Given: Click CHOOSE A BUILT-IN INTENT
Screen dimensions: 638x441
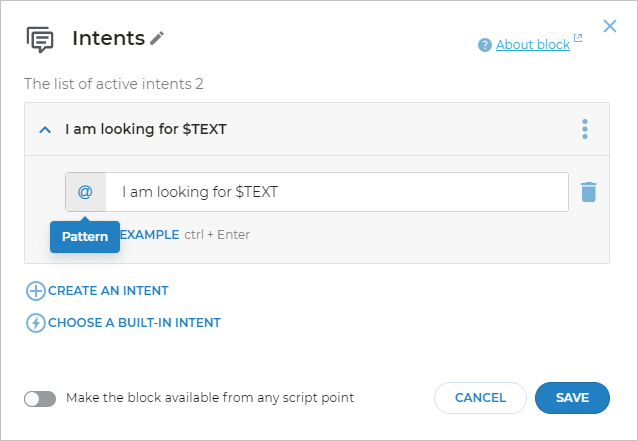Looking at the screenshot, I should click(x=134, y=323).
